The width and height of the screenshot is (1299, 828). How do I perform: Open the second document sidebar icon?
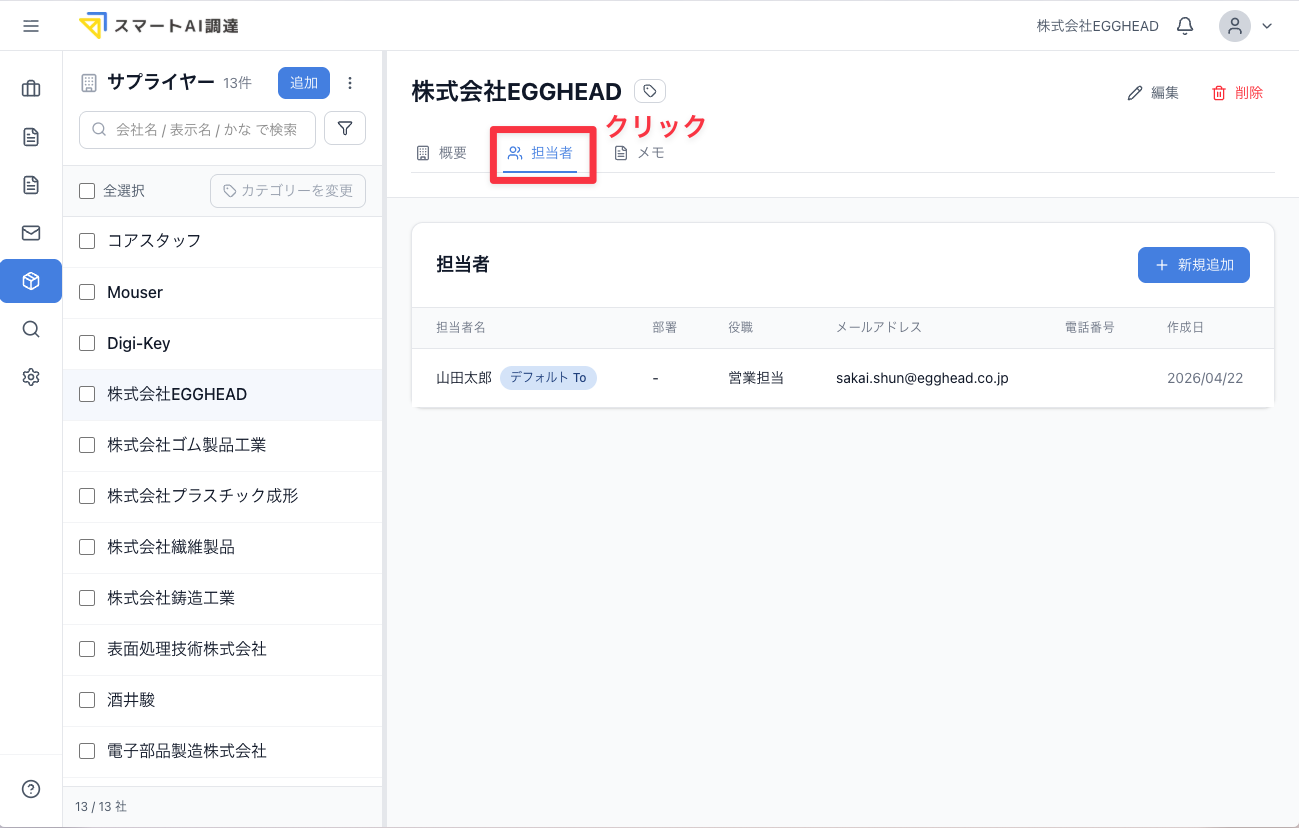pos(31,185)
